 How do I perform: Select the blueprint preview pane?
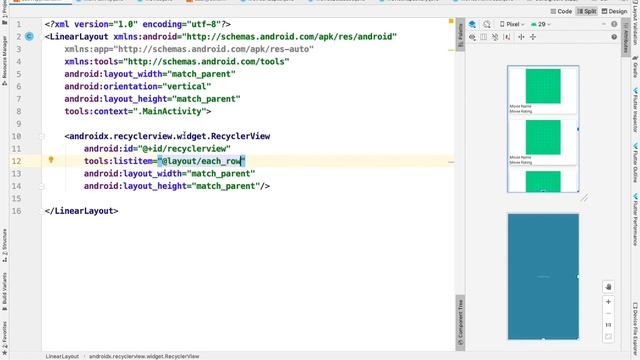click(543, 276)
